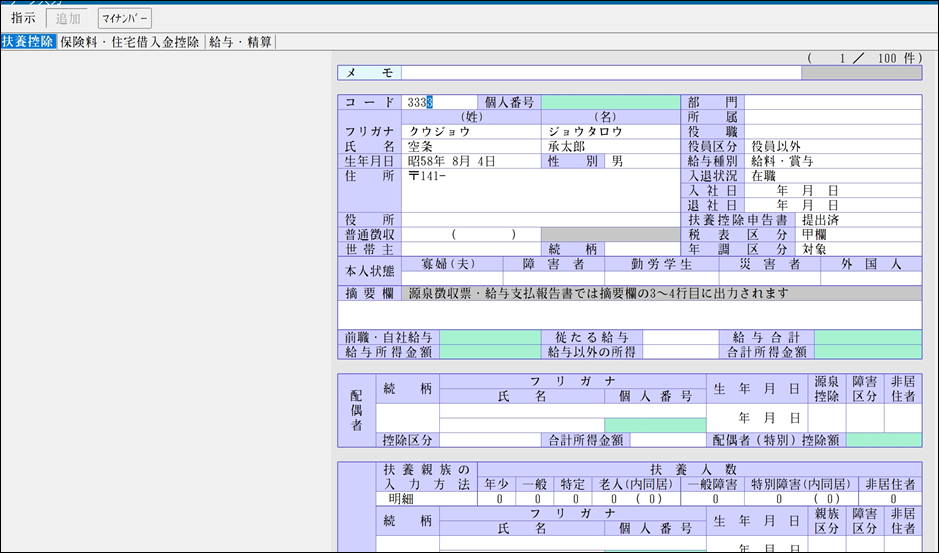
Task: Click the 給与合計 green field
Action: point(868,337)
